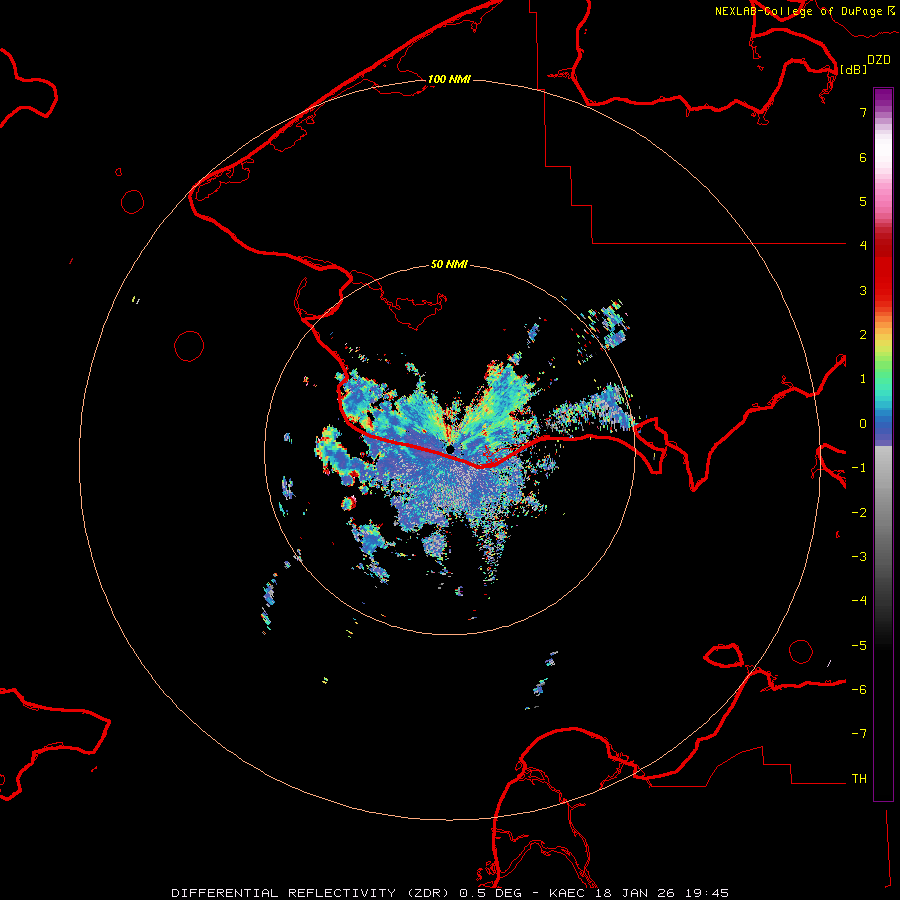This screenshot has width=900, height=900.
Task: Click the black radar site dot
Action: [450, 449]
